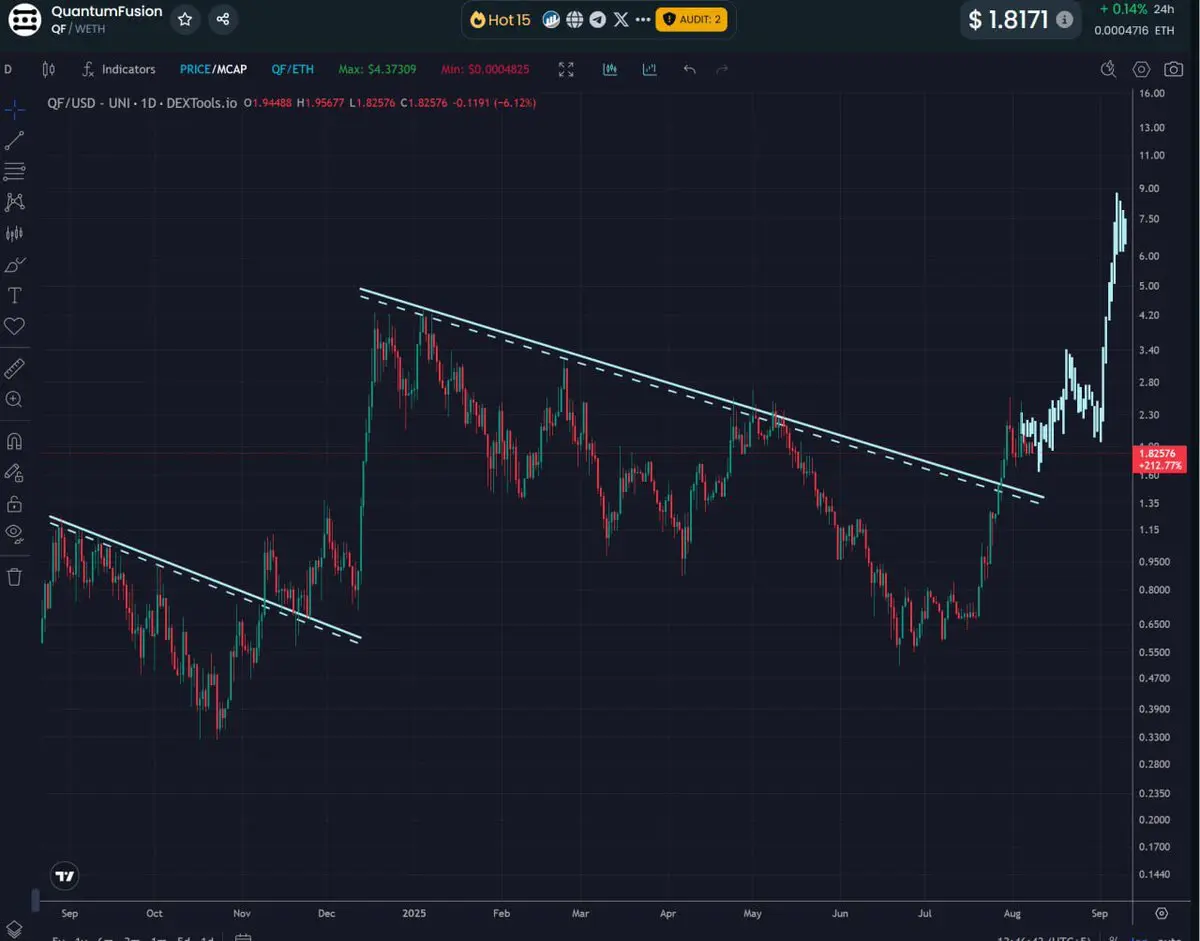Select the zoom-in tool

[14, 399]
